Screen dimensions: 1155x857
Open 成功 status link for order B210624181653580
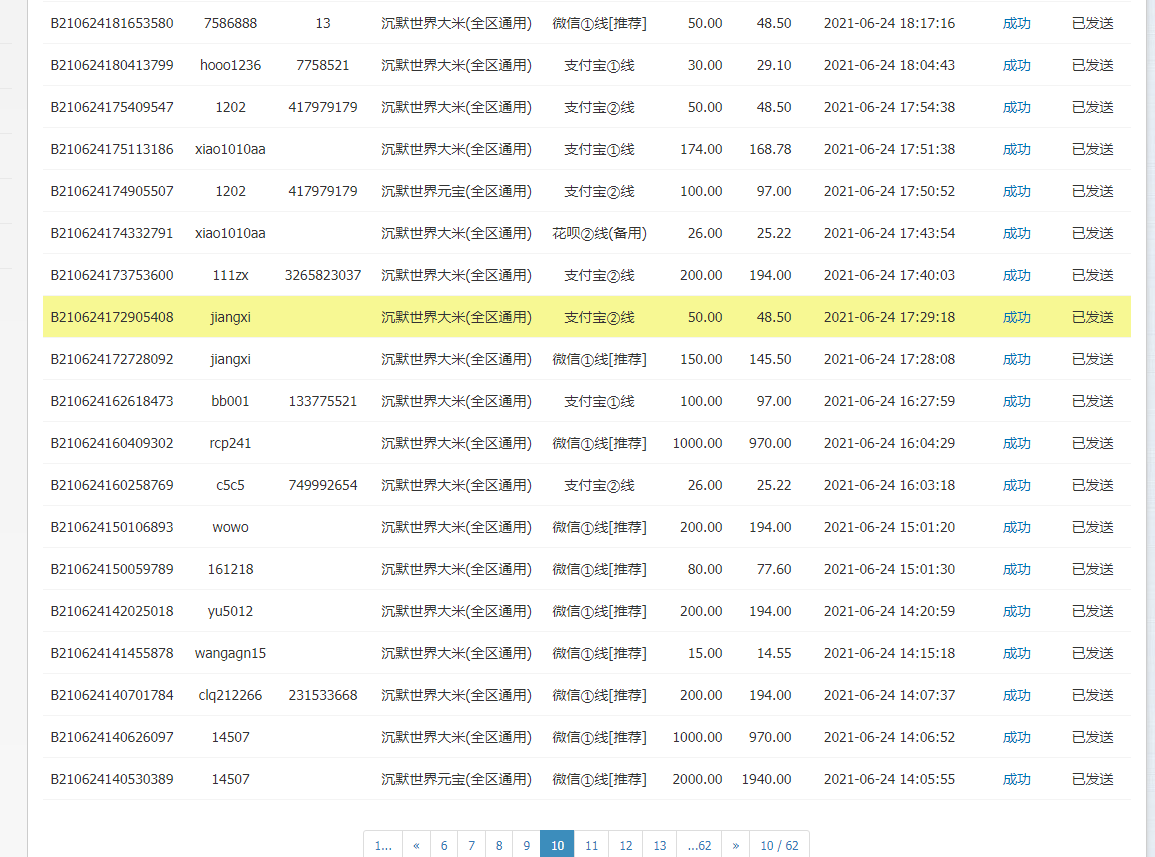1017,24
